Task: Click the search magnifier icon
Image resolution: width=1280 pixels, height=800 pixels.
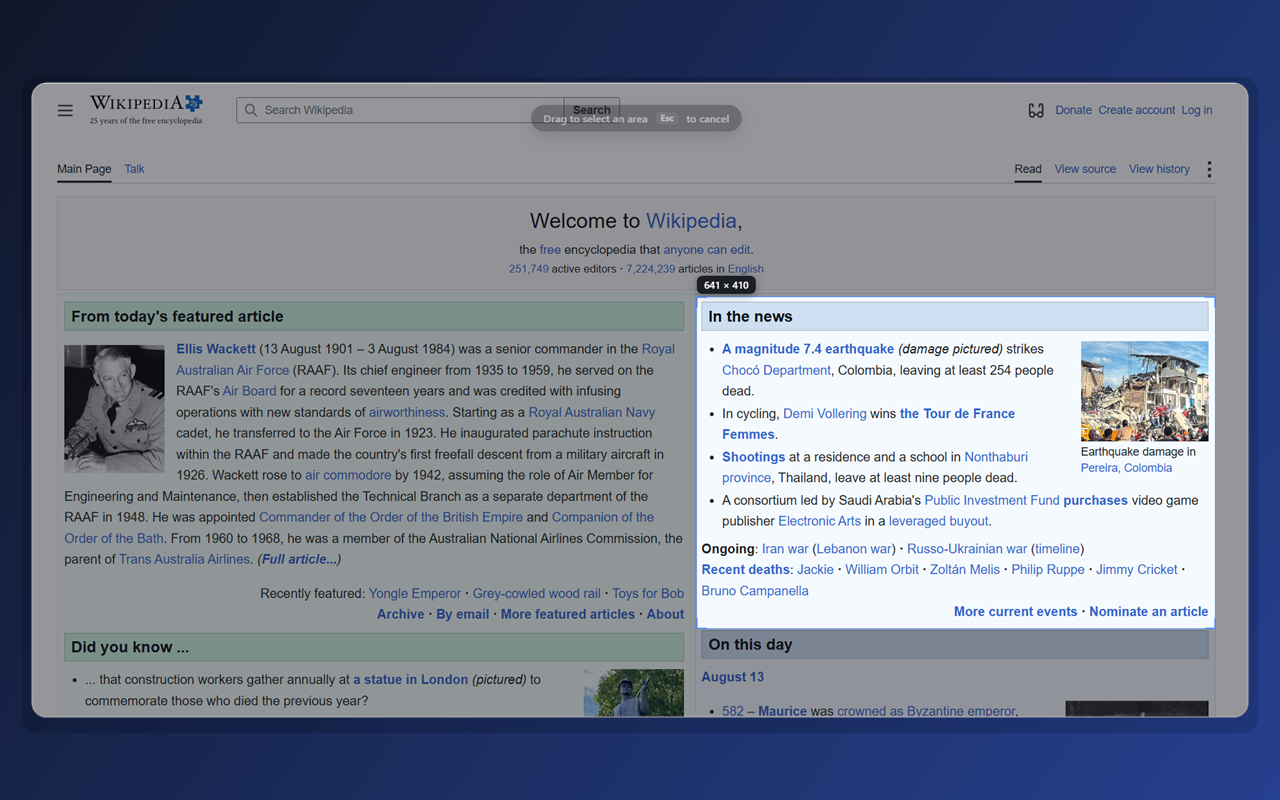Action: pyautogui.click(x=251, y=110)
